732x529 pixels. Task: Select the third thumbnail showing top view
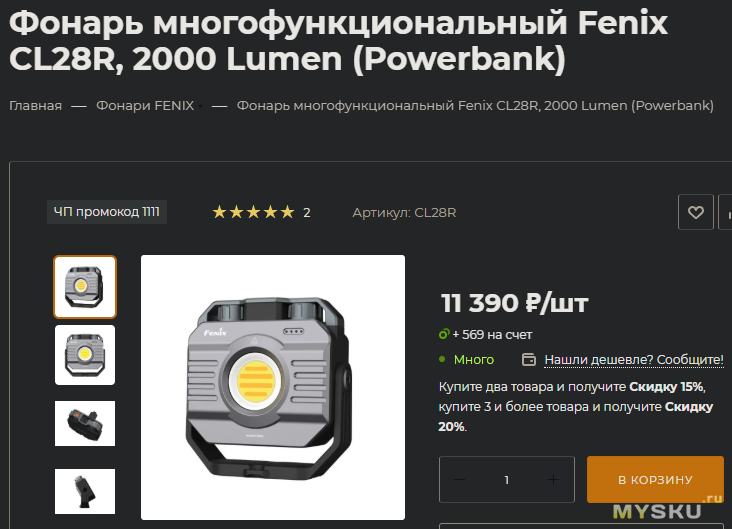point(85,423)
